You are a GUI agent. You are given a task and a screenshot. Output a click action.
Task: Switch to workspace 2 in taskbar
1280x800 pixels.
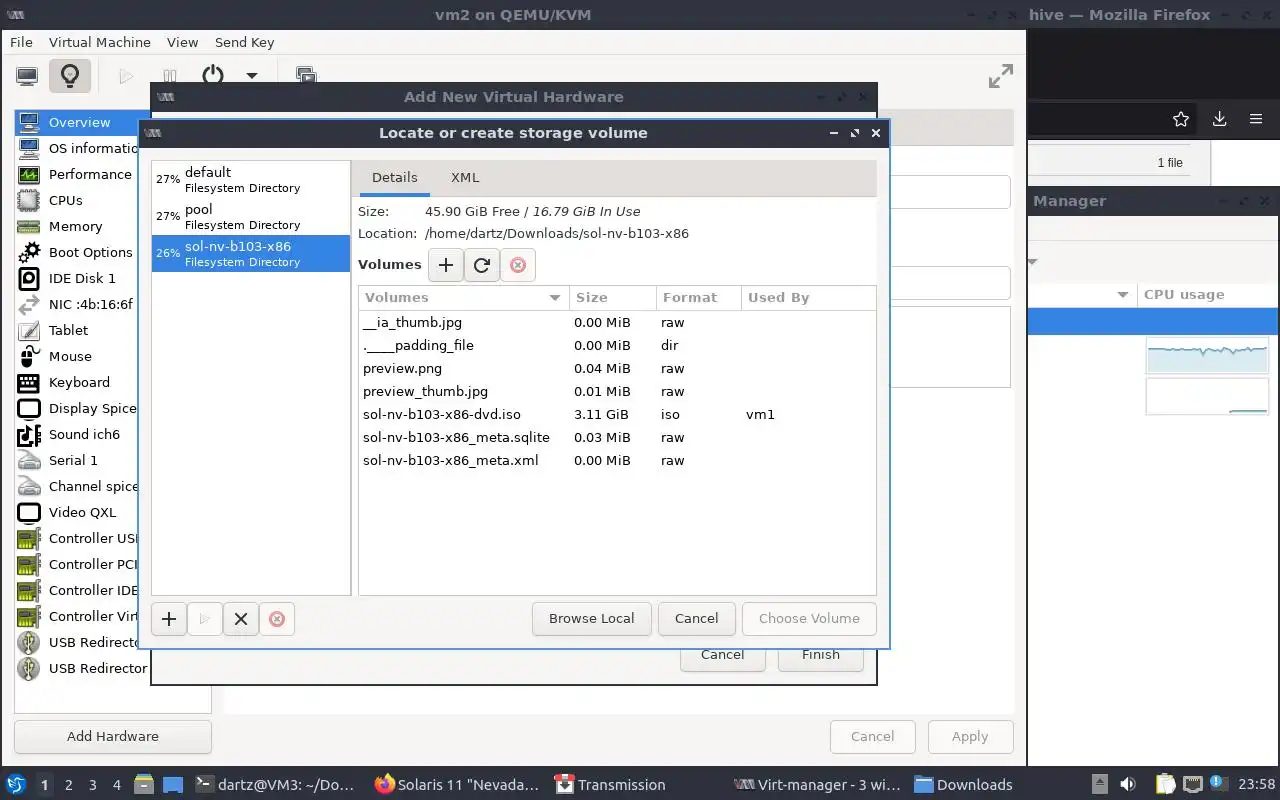click(x=68, y=785)
